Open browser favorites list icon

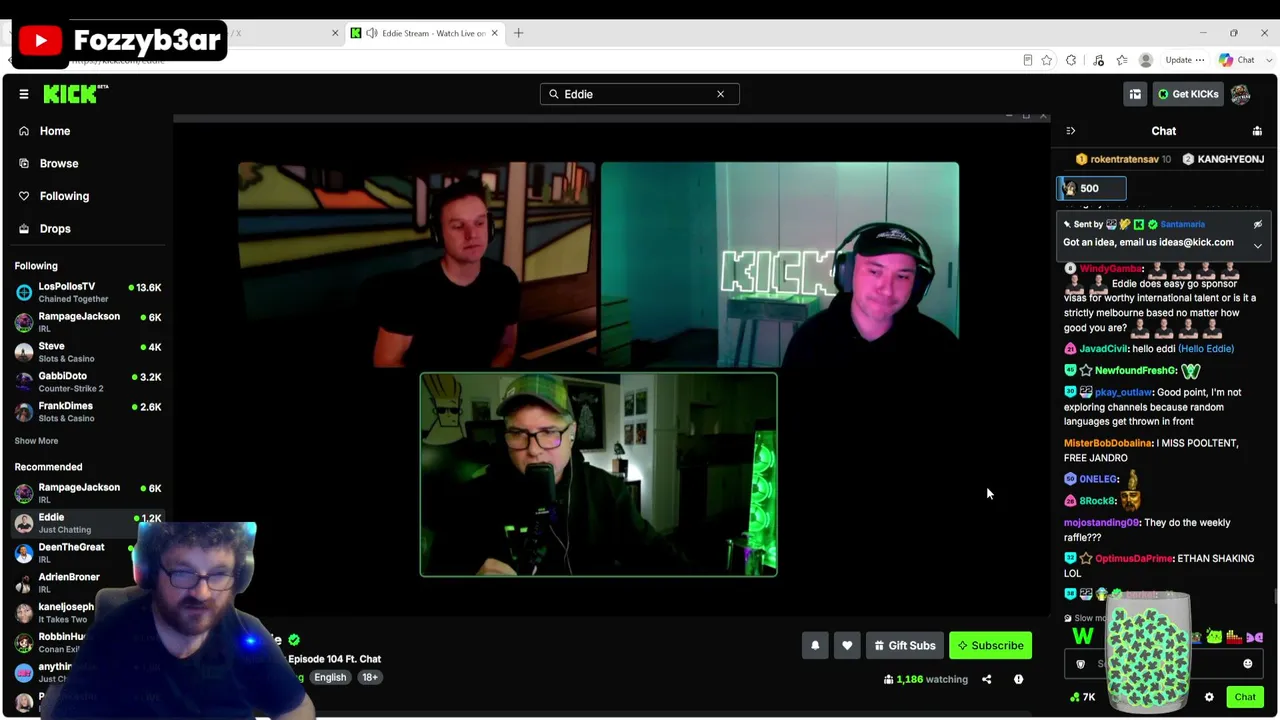tap(1122, 60)
